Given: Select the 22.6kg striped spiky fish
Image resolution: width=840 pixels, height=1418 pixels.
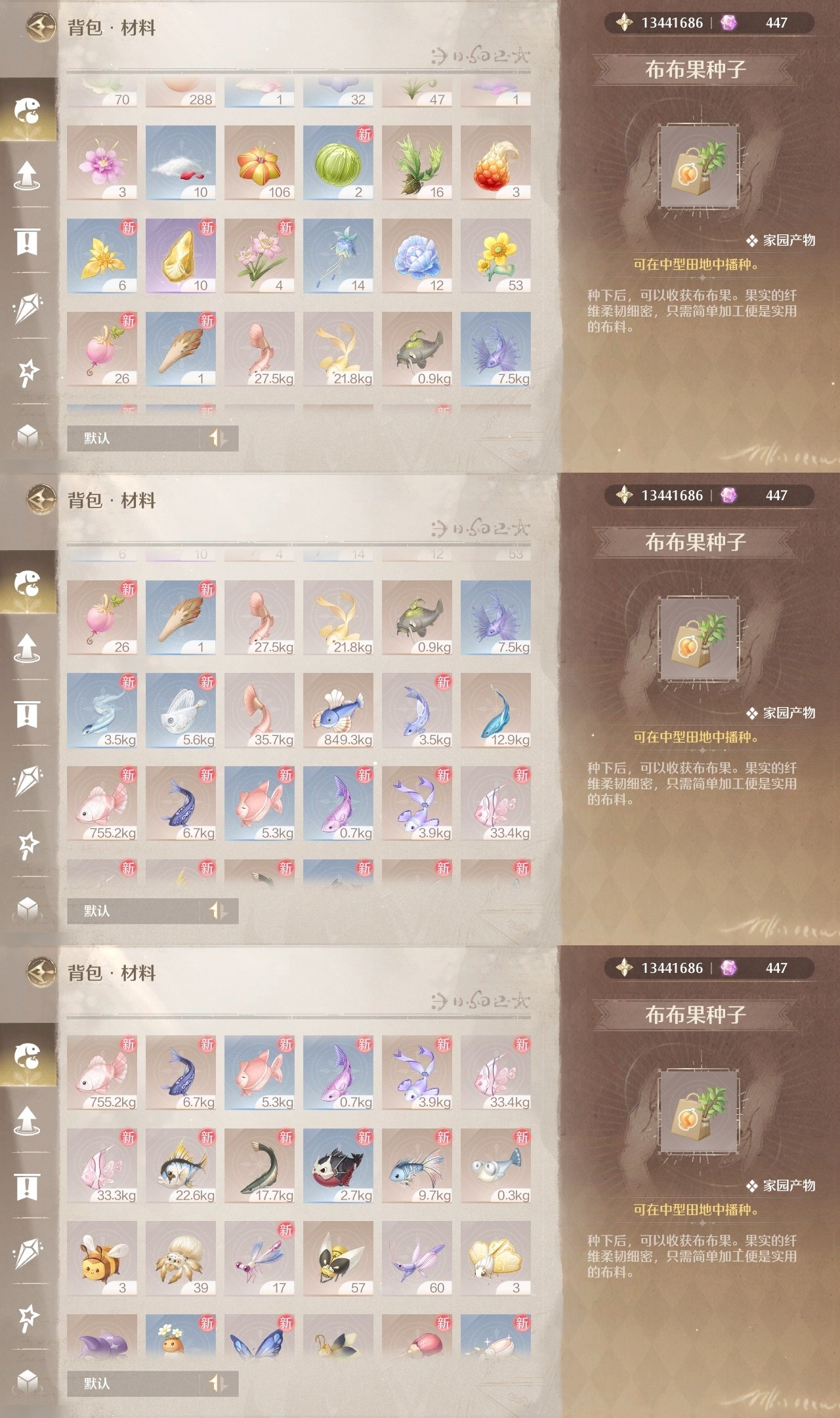Looking at the screenshot, I should [x=180, y=1166].
